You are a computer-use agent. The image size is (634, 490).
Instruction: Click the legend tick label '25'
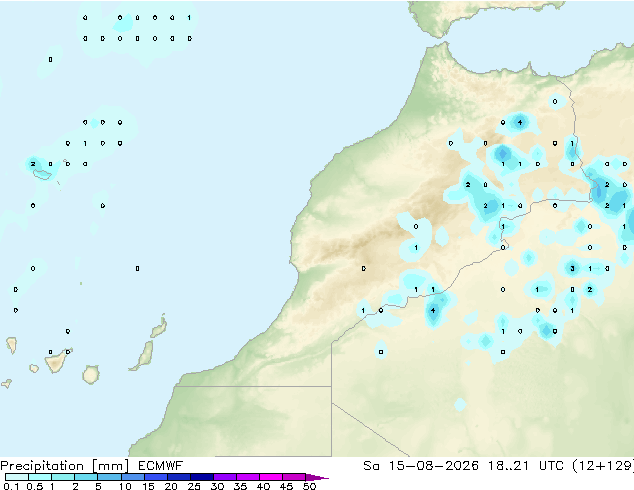(194, 486)
